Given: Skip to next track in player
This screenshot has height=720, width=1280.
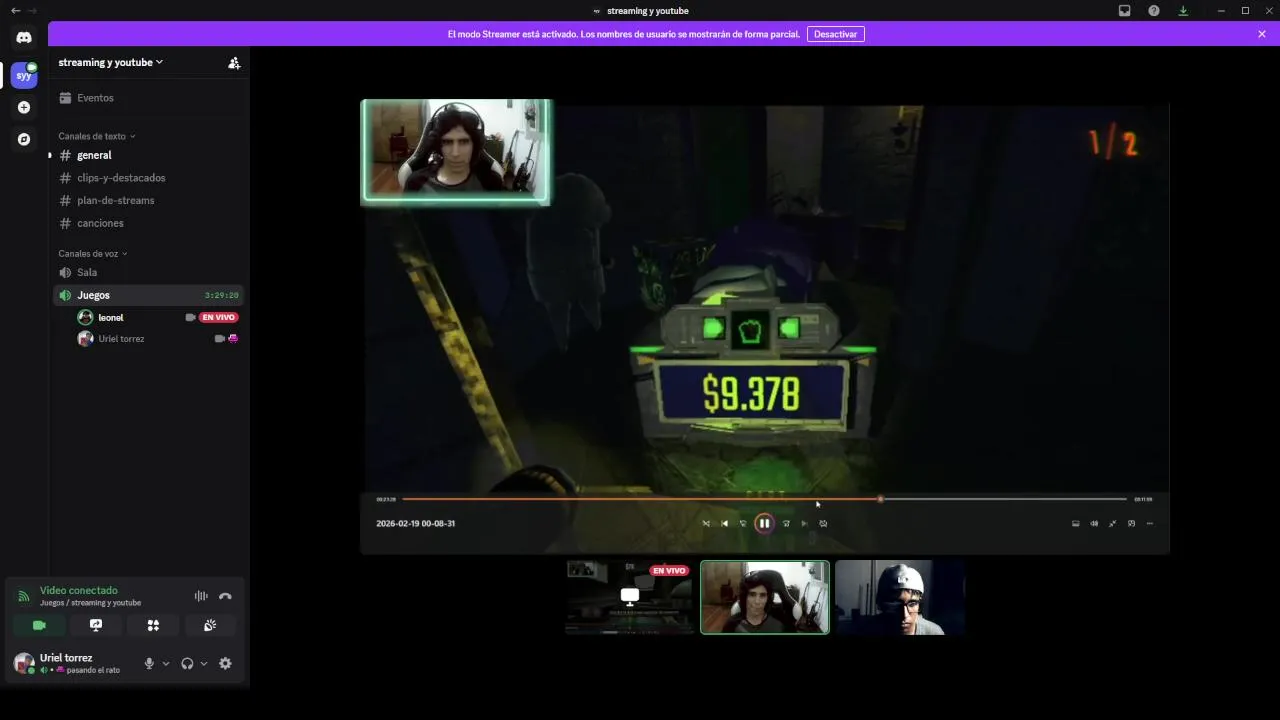Looking at the screenshot, I should coord(804,523).
